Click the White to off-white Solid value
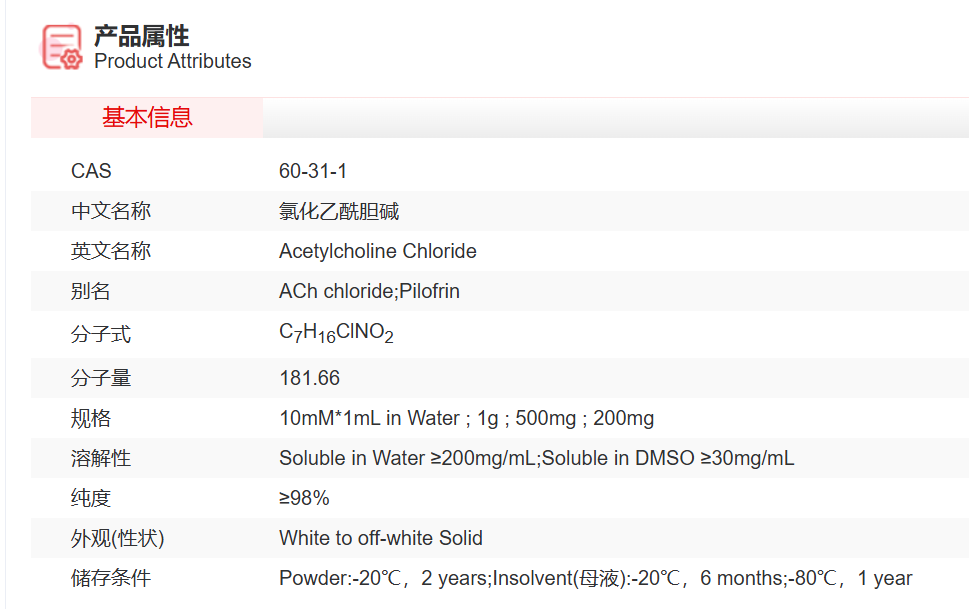 click(x=380, y=538)
